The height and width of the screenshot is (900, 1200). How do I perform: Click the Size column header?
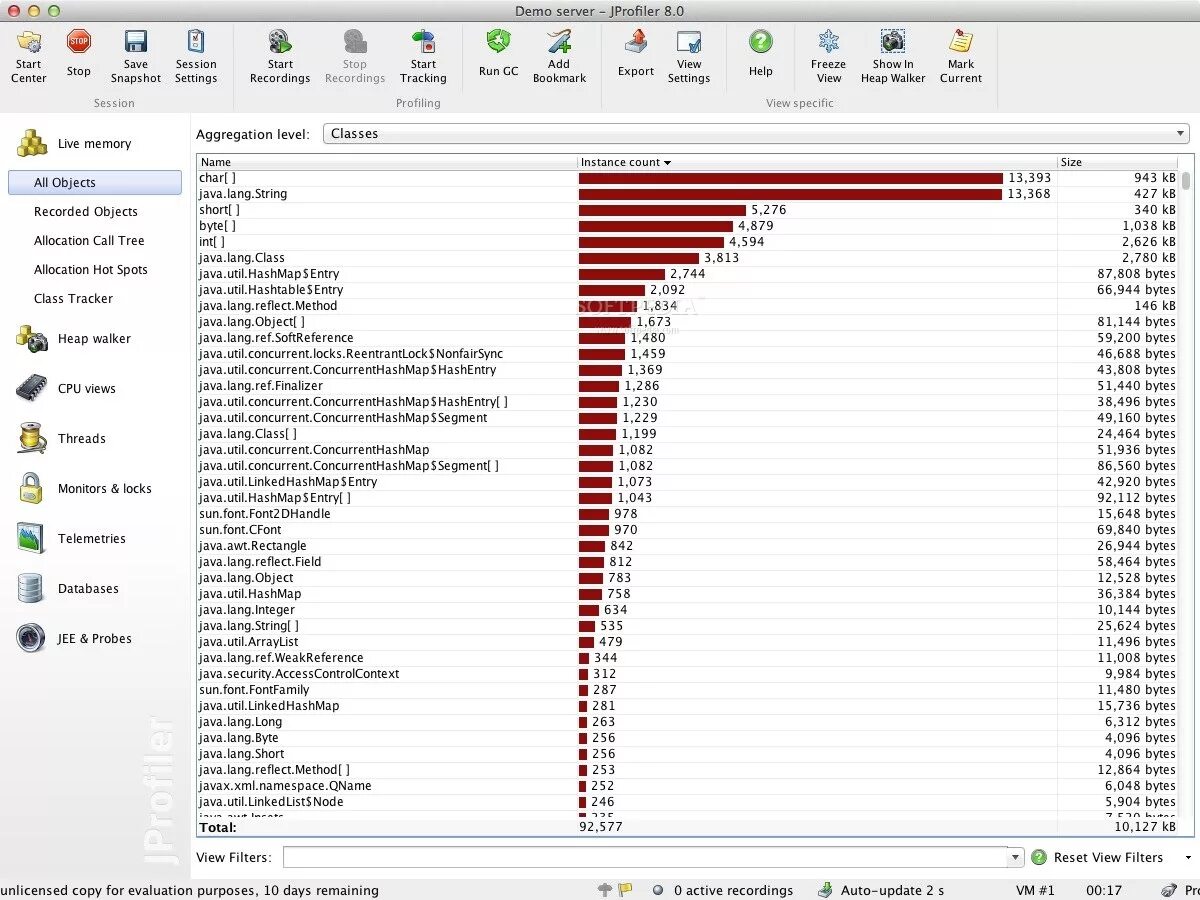click(x=1118, y=162)
